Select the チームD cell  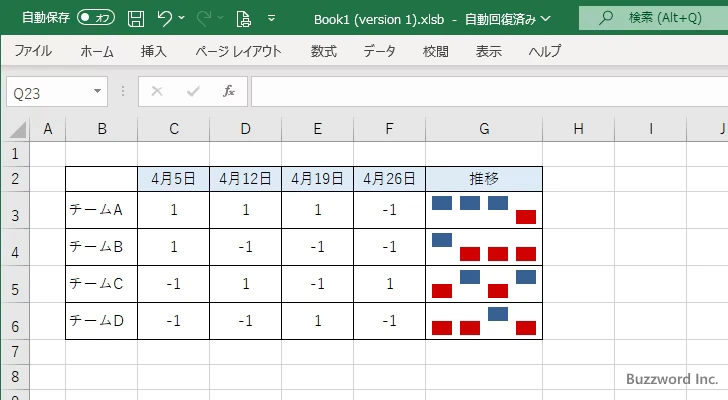[102, 321]
